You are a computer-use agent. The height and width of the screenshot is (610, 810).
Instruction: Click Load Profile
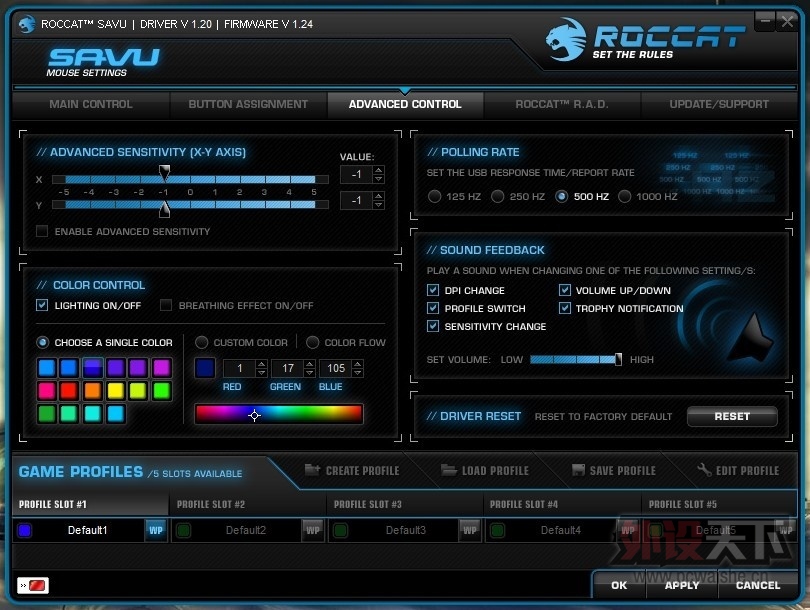click(485, 471)
